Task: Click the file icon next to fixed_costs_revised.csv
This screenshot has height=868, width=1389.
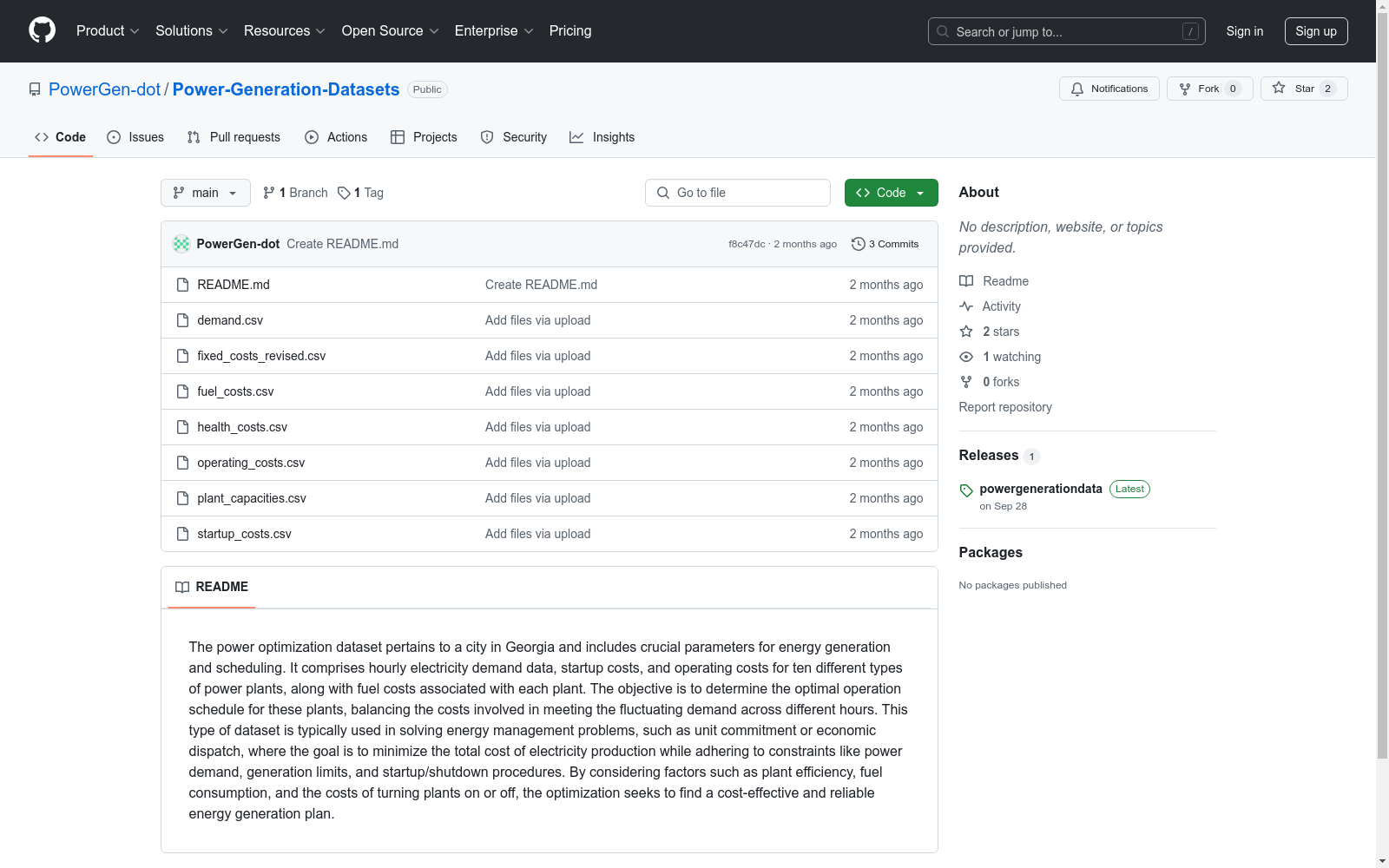Action: point(182,356)
